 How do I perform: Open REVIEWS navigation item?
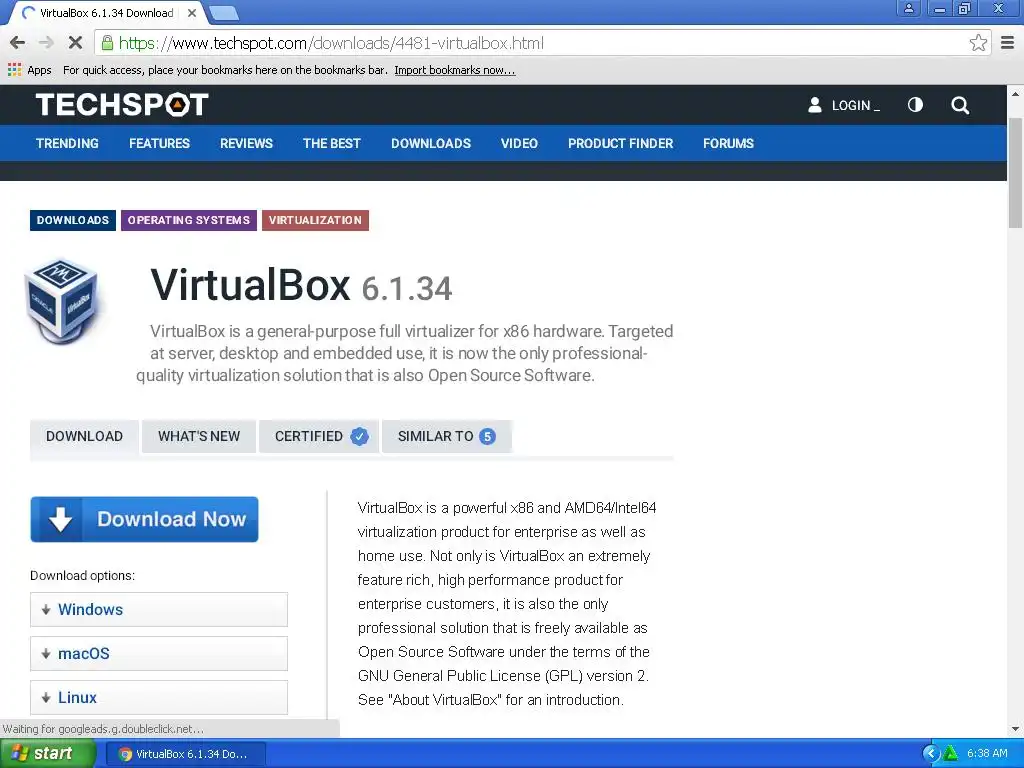tap(246, 143)
